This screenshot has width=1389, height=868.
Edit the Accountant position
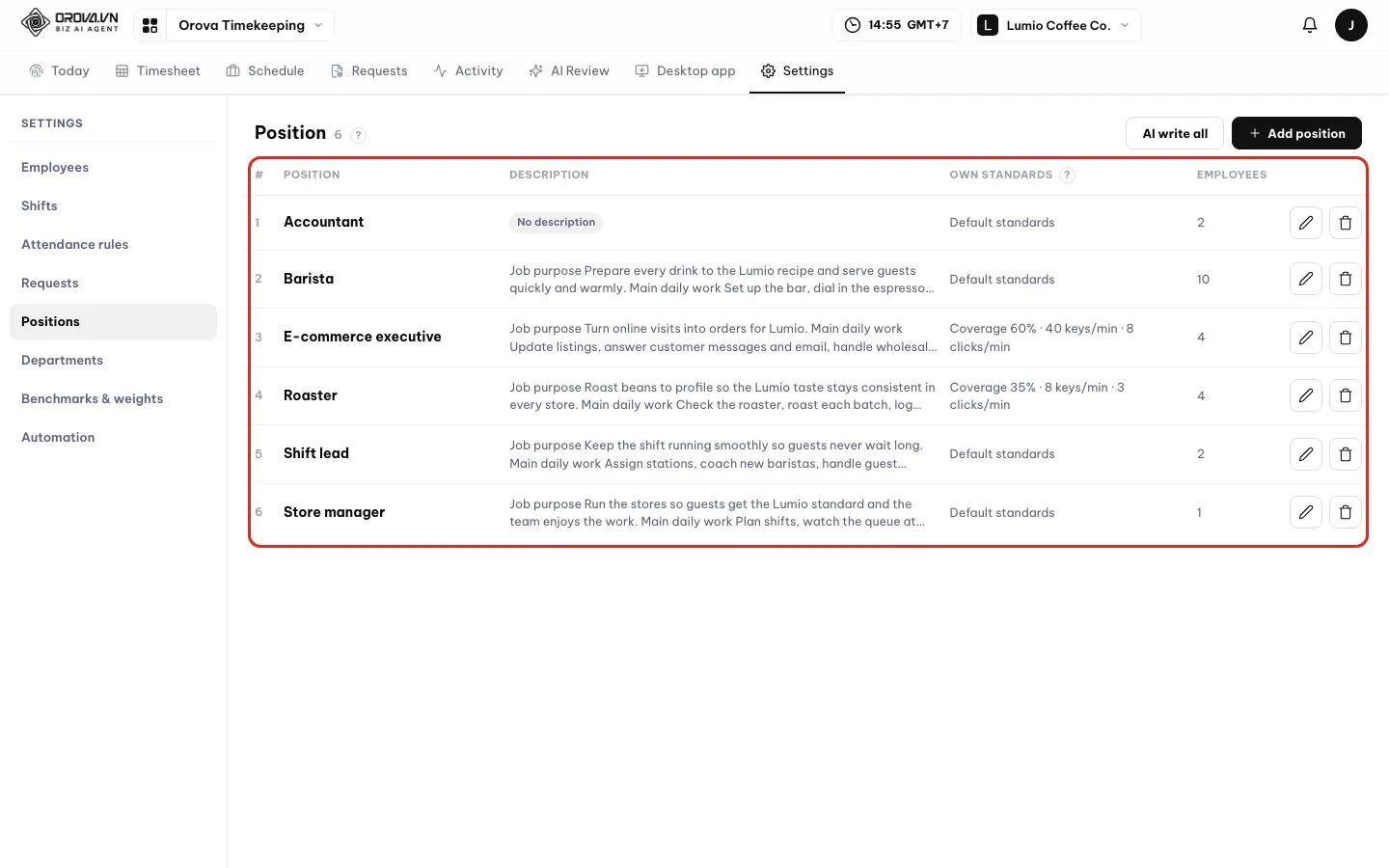(x=1305, y=223)
